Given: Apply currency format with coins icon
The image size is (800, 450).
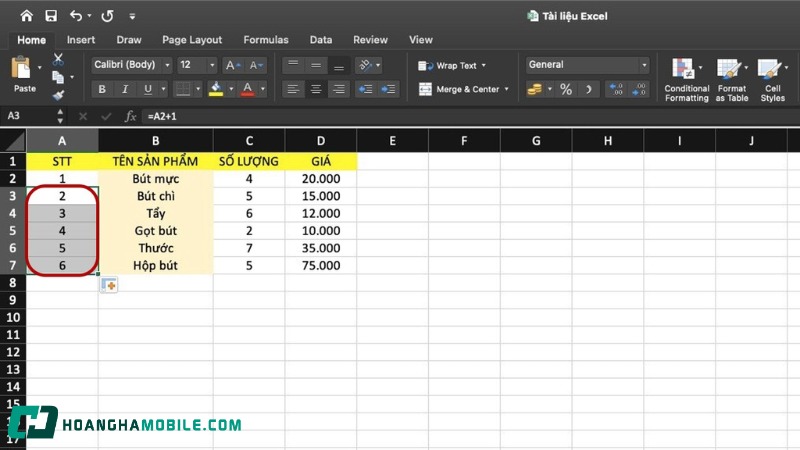Looking at the screenshot, I should point(535,89).
